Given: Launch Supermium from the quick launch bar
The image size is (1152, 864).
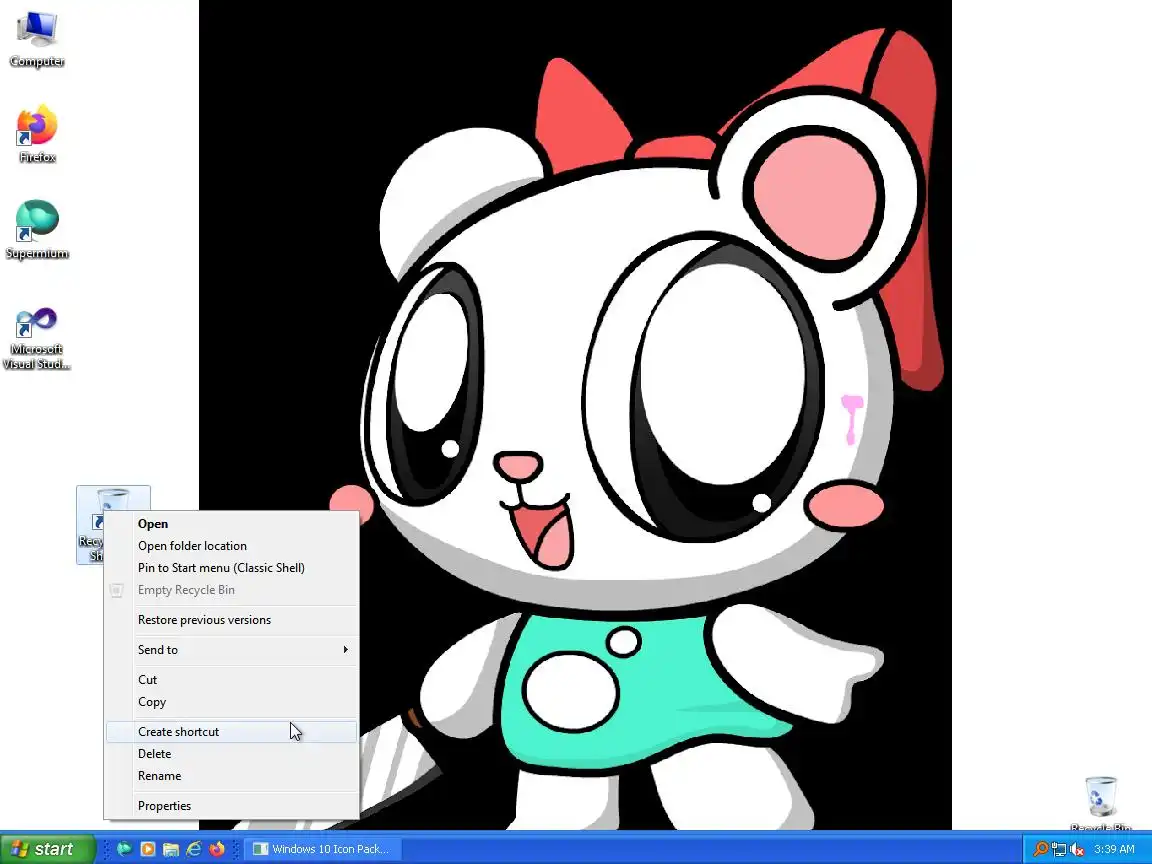Looking at the screenshot, I should pyautogui.click(x=124, y=849).
